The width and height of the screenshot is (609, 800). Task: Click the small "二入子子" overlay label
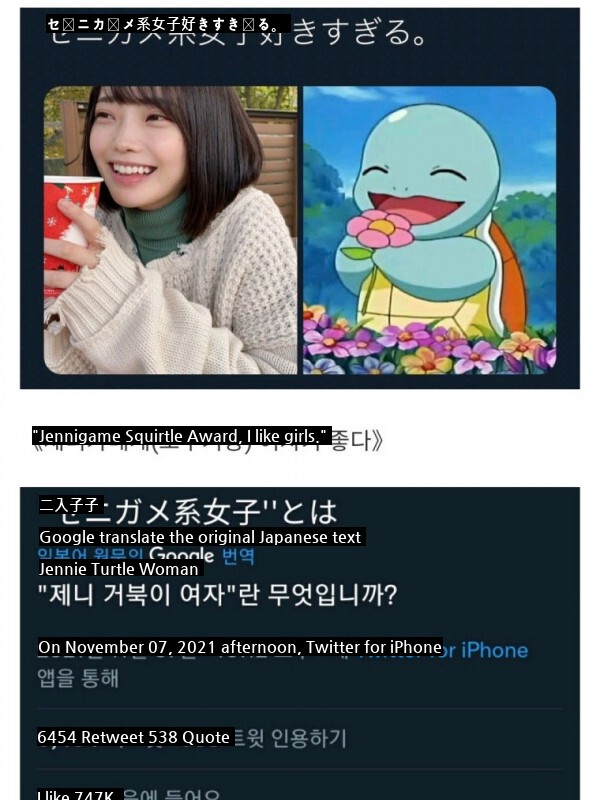[x=71, y=505]
